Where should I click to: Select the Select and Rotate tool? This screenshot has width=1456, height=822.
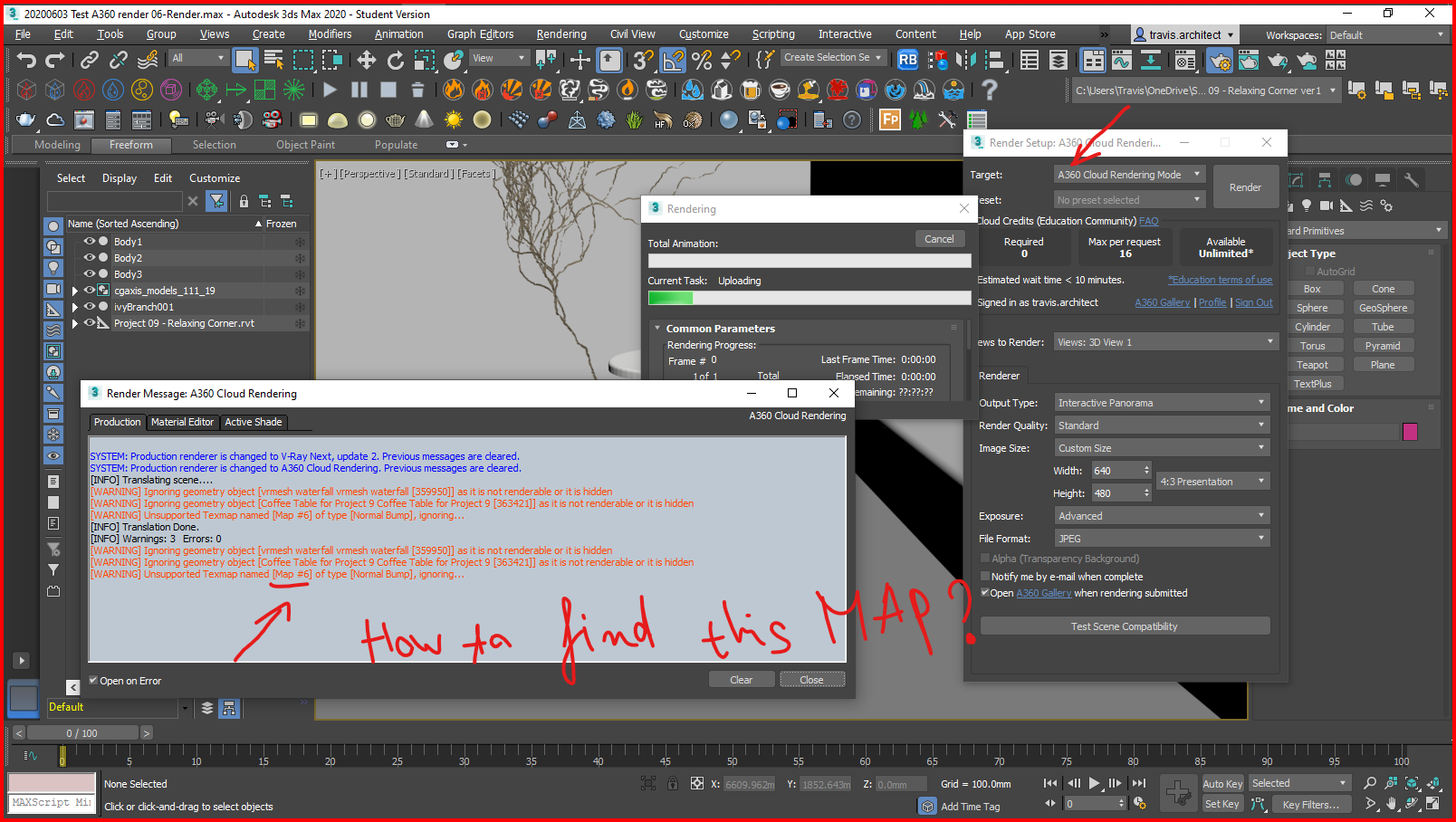coord(397,60)
